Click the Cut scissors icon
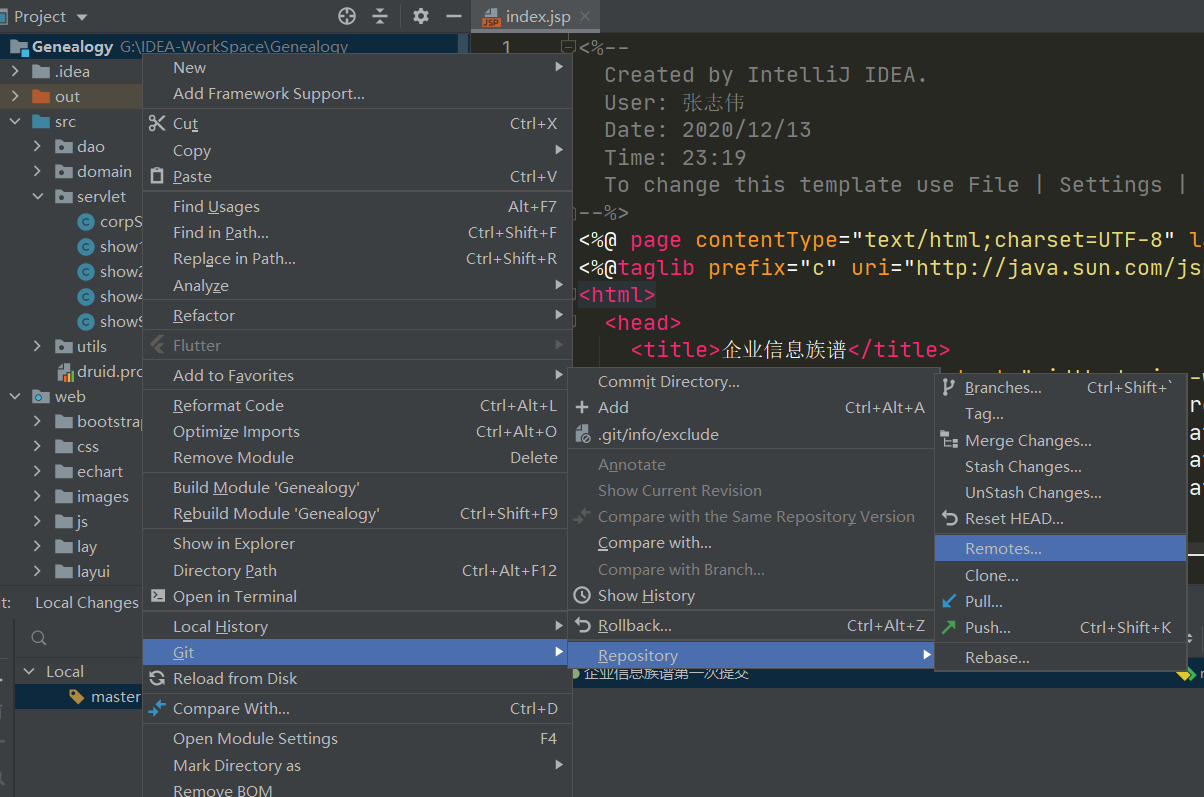1204x797 pixels. click(157, 123)
